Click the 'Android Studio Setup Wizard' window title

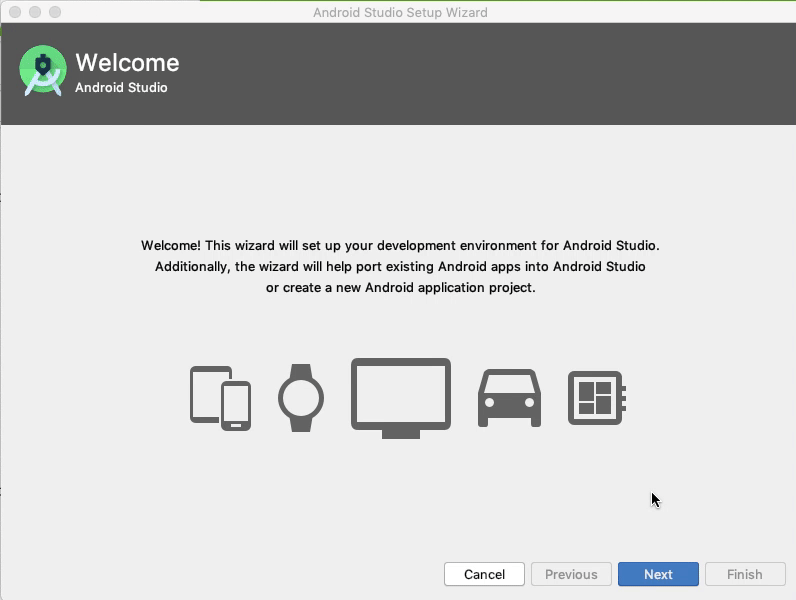pyautogui.click(x=400, y=12)
